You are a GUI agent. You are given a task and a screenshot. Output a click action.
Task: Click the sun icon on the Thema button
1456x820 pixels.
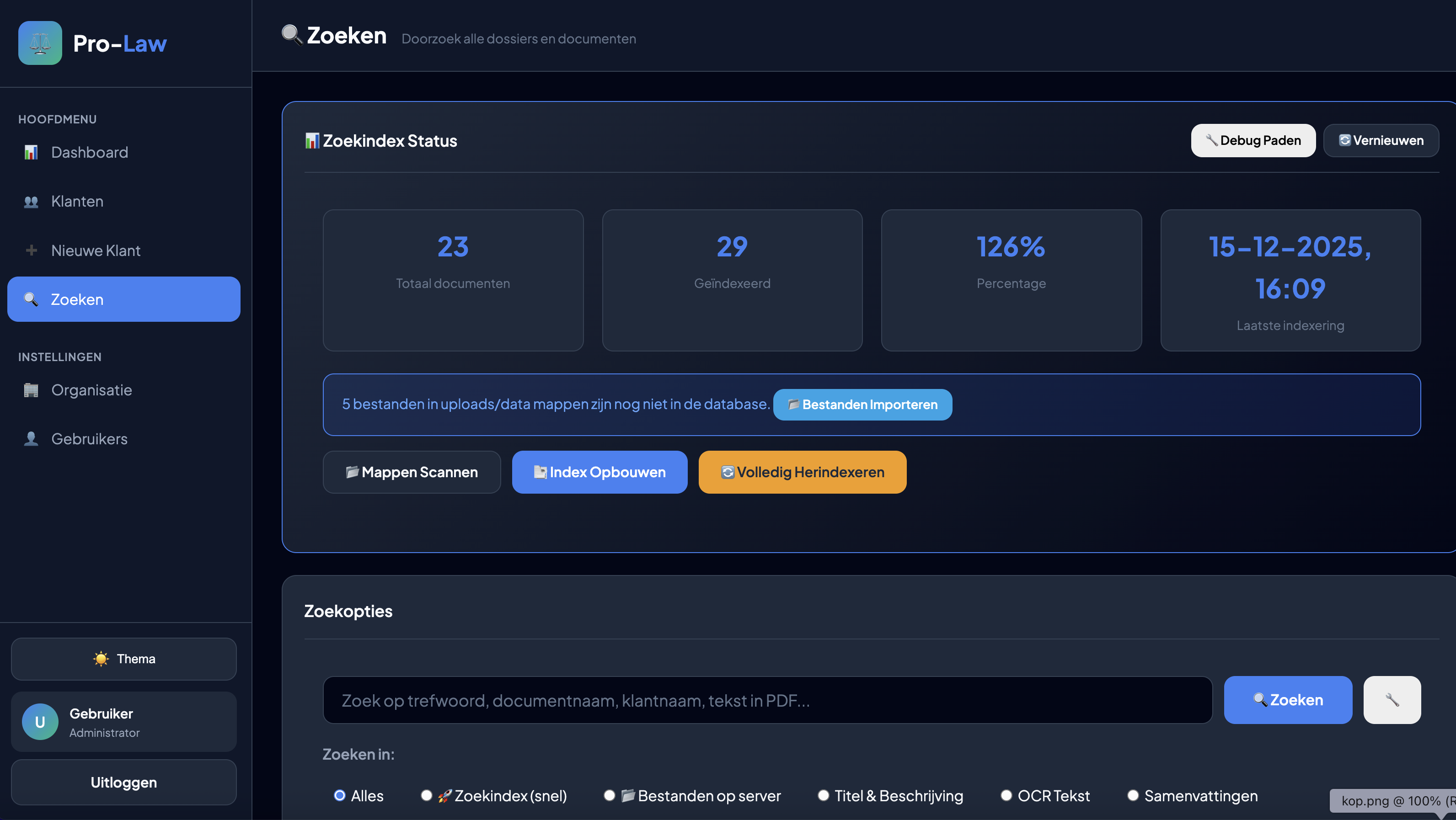click(101, 658)
